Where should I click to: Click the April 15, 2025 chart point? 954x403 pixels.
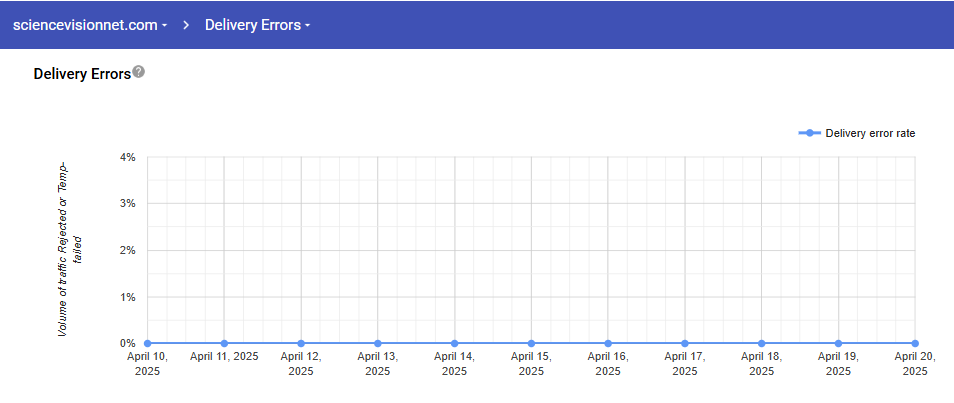[x=531, y=343]
